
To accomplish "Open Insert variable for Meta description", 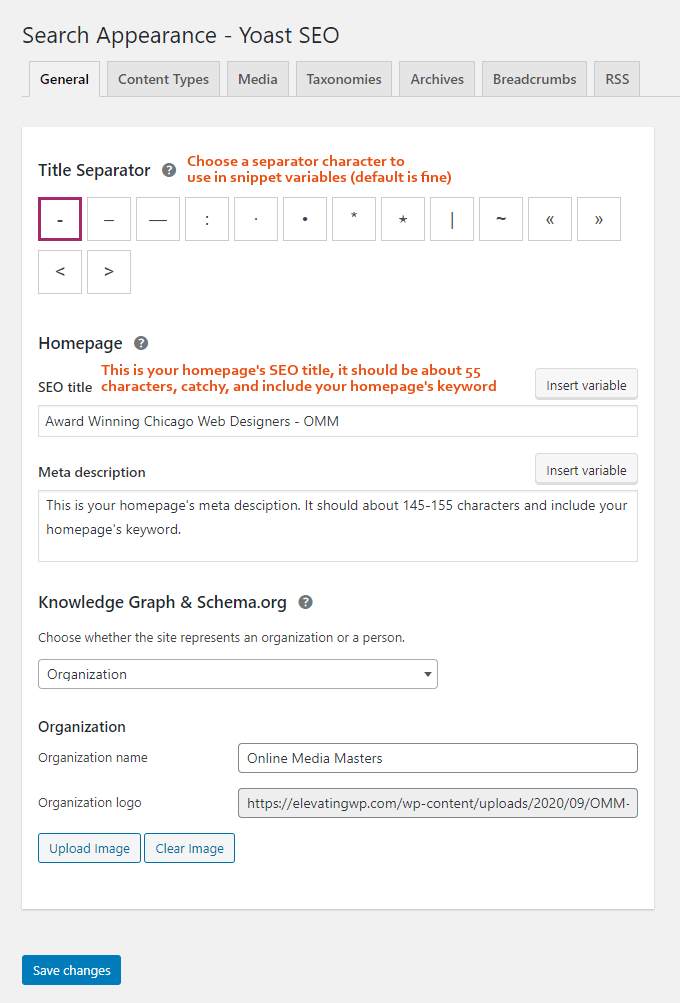I will coord(586,469).
